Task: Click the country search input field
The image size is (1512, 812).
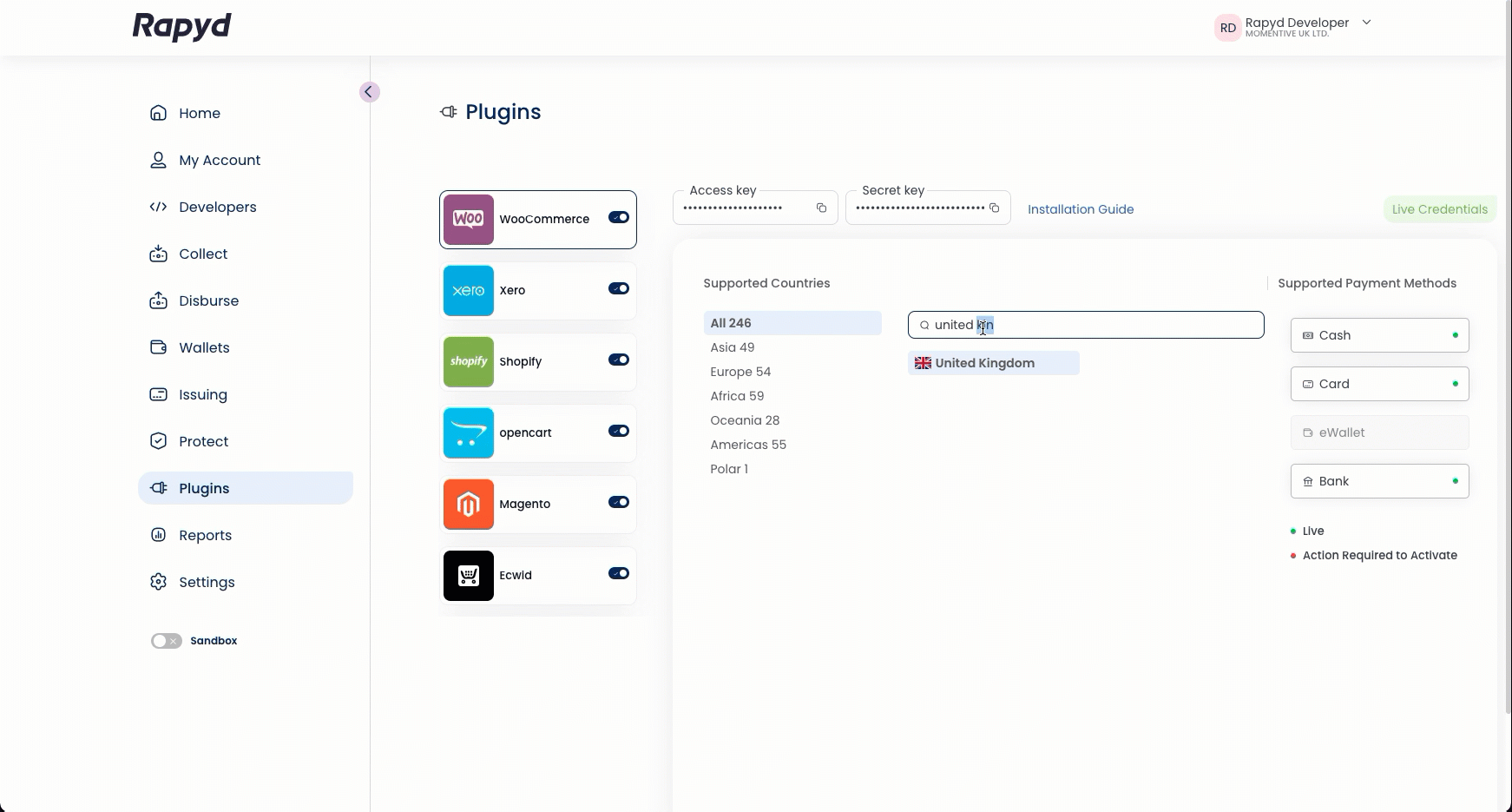Action: (x=1086, y=325)
